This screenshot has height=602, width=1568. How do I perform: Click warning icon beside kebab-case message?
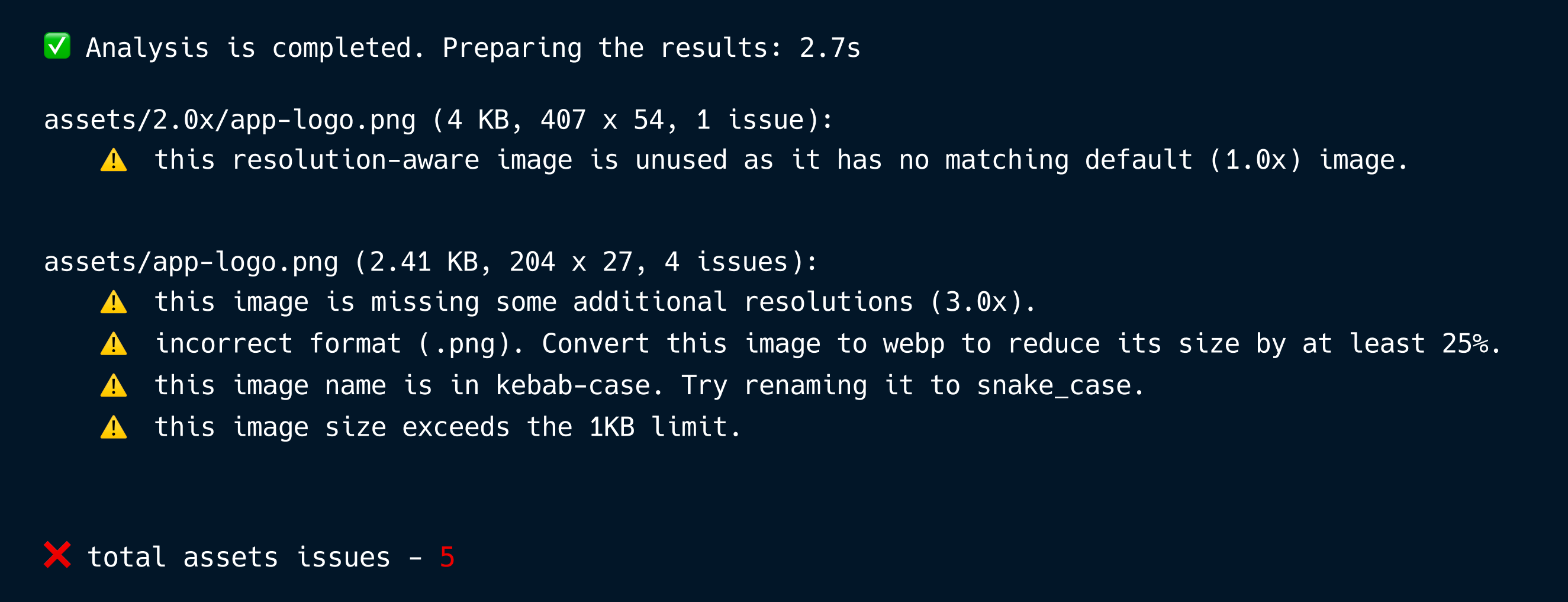point(114,386)
